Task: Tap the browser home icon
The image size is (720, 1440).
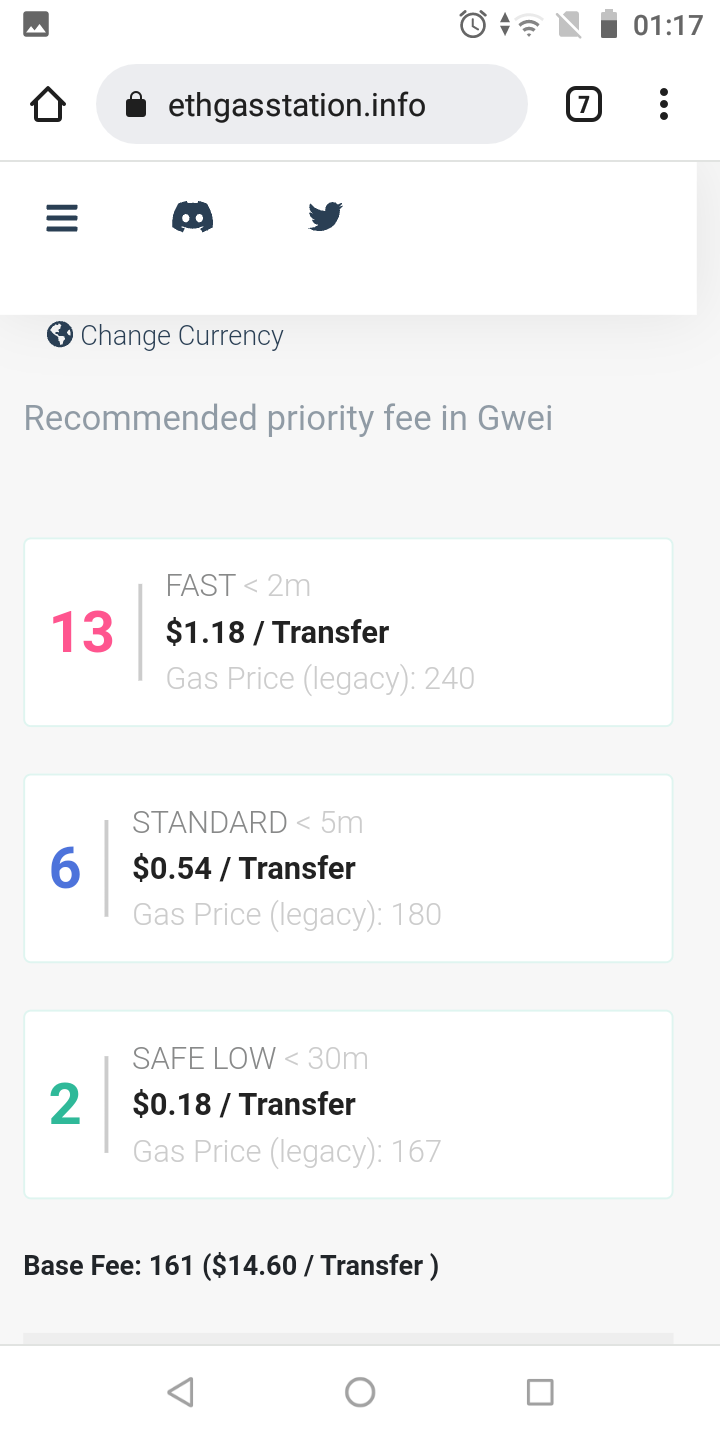Action: [x=48, y=104]
